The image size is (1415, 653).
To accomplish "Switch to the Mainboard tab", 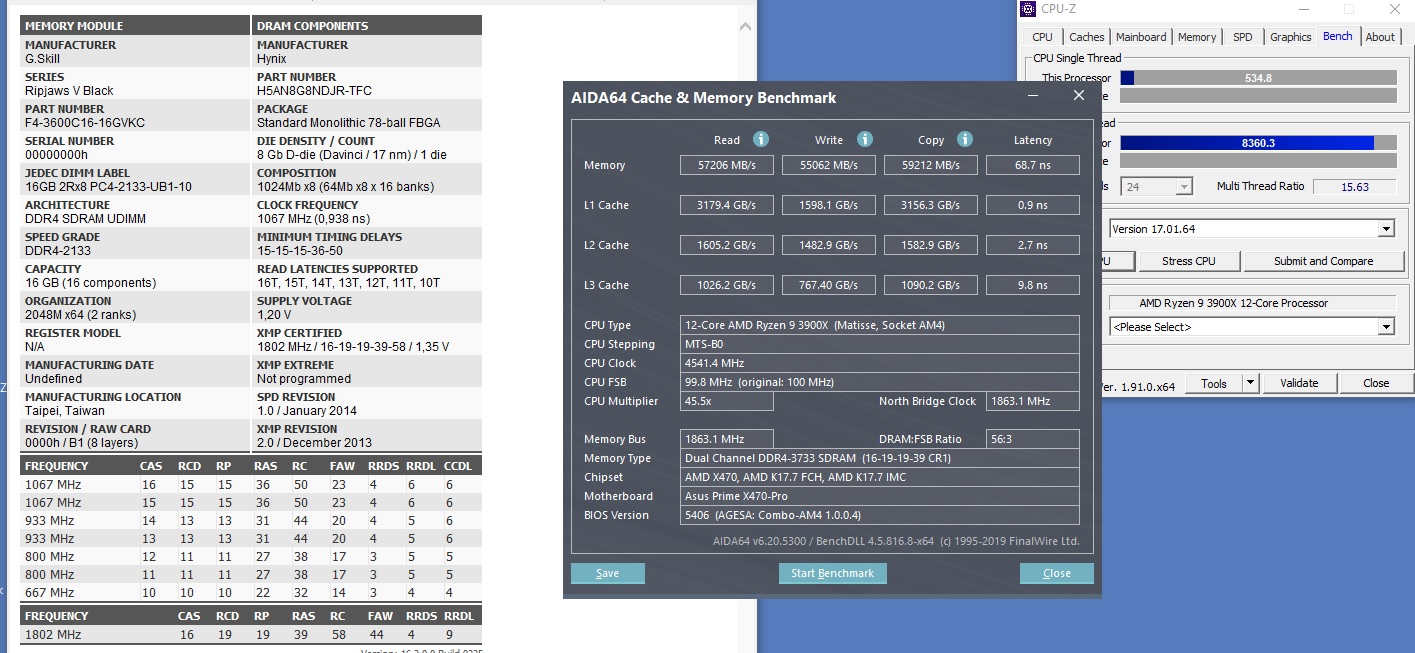I will pos(1141,37).
